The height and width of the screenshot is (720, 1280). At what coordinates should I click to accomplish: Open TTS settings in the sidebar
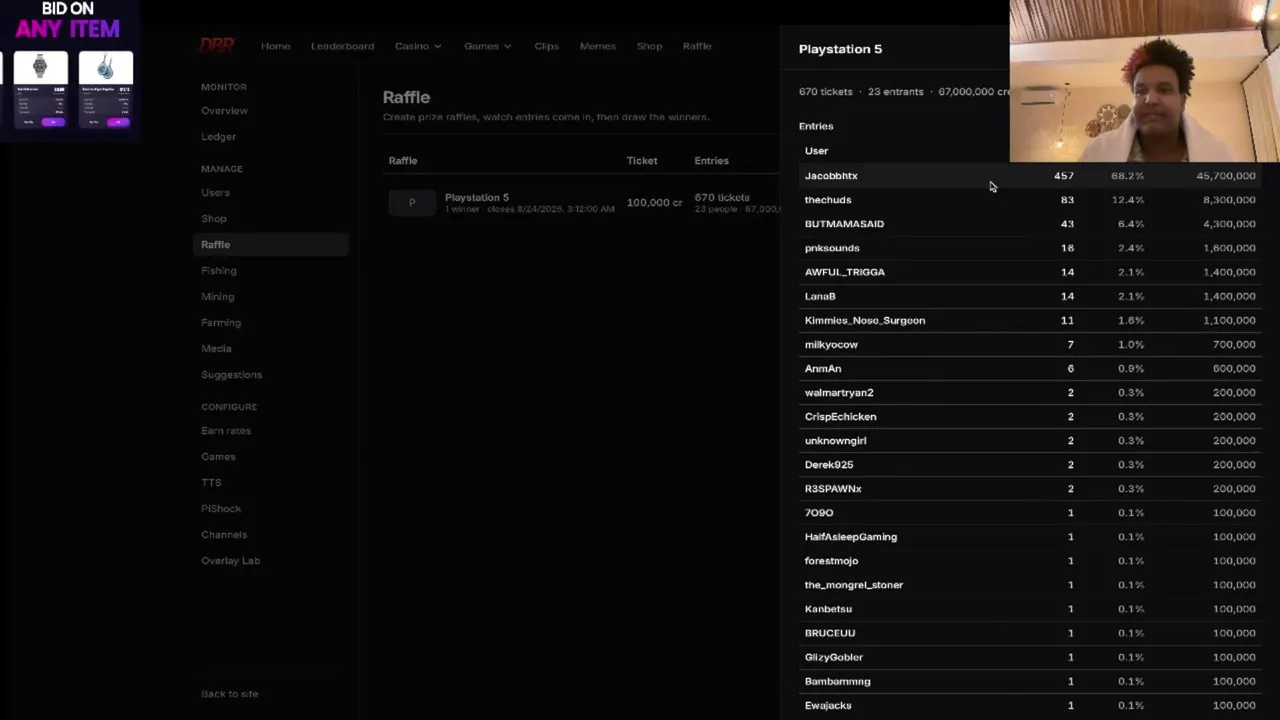click(x=211, y=483)
